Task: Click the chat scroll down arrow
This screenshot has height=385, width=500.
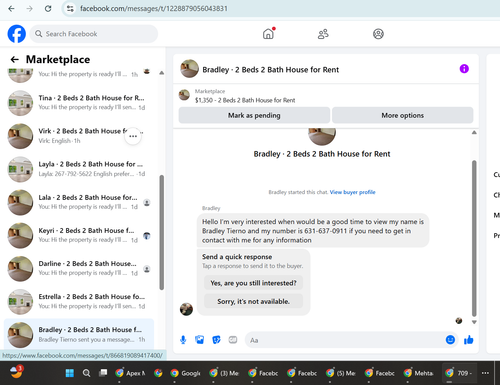Action: [474, 322]
